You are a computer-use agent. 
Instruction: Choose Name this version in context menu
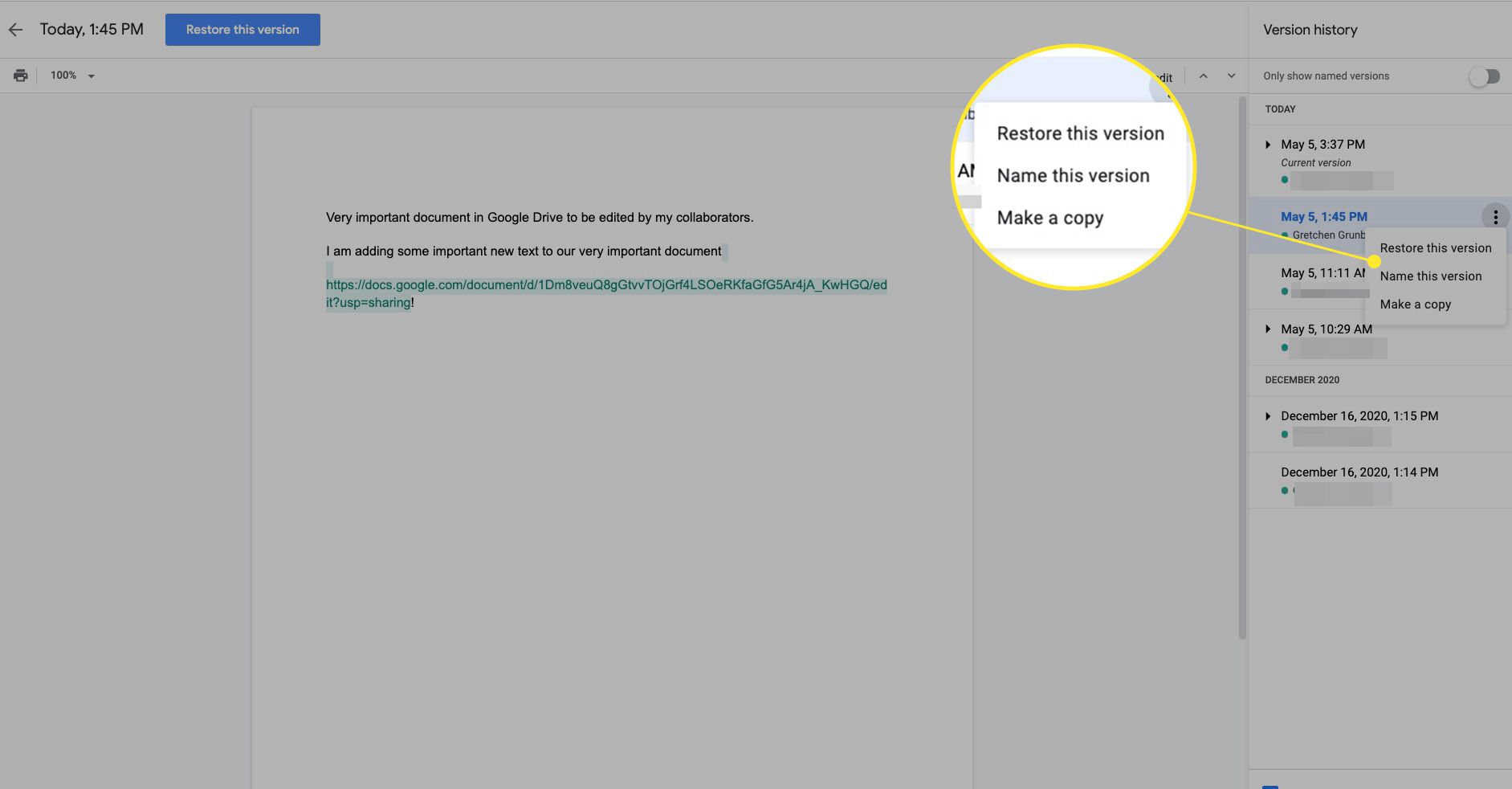(1436, 276)
